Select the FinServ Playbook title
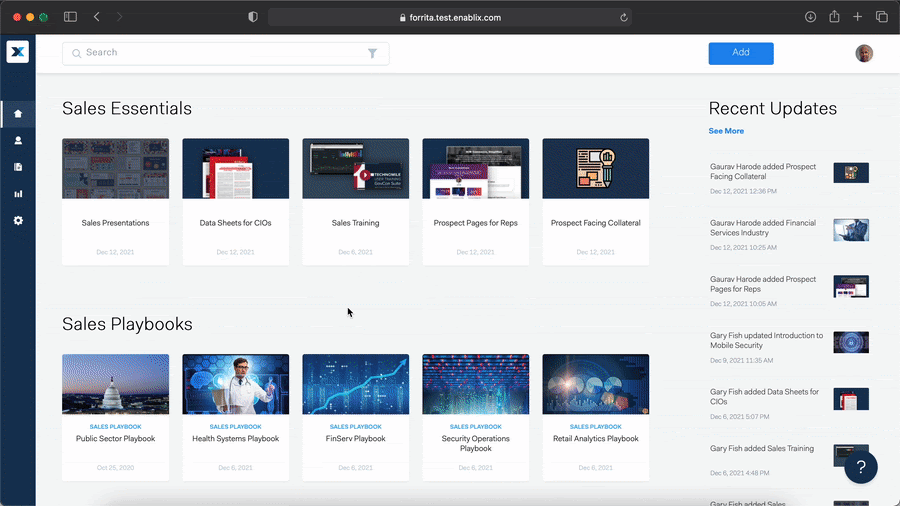900x506 pixels. click(355, 439)
